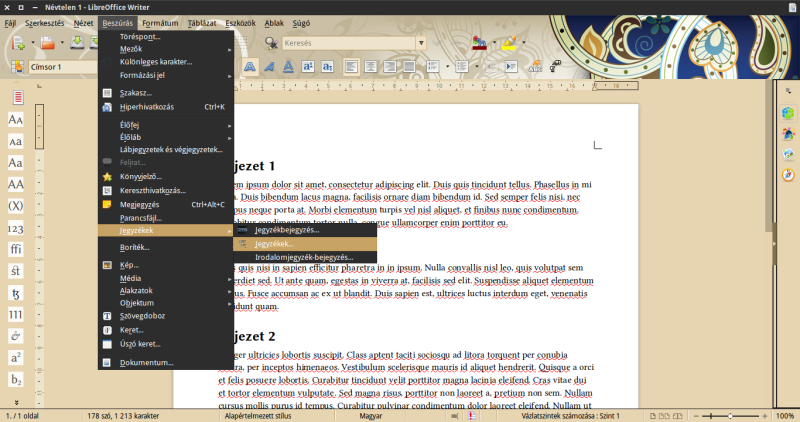800x422 pixels.
Task: Adjust the zoom slider handle
Action: (730, 416)
